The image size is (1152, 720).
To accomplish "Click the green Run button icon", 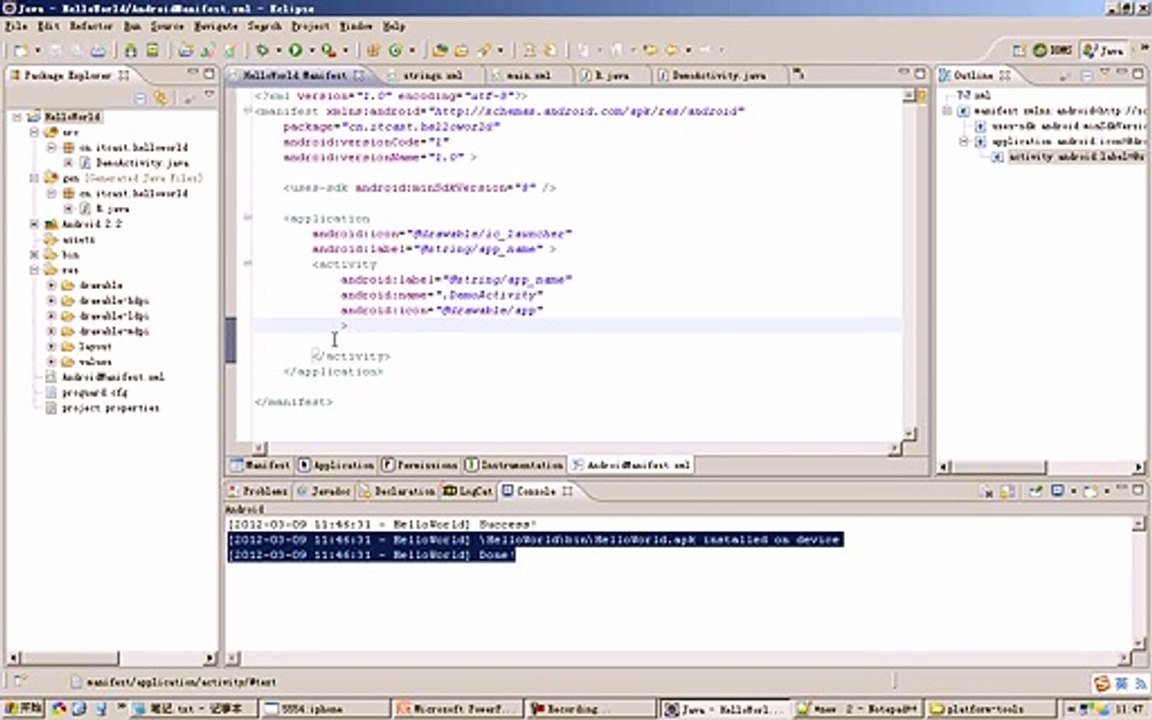I will [x=295, y=51].
